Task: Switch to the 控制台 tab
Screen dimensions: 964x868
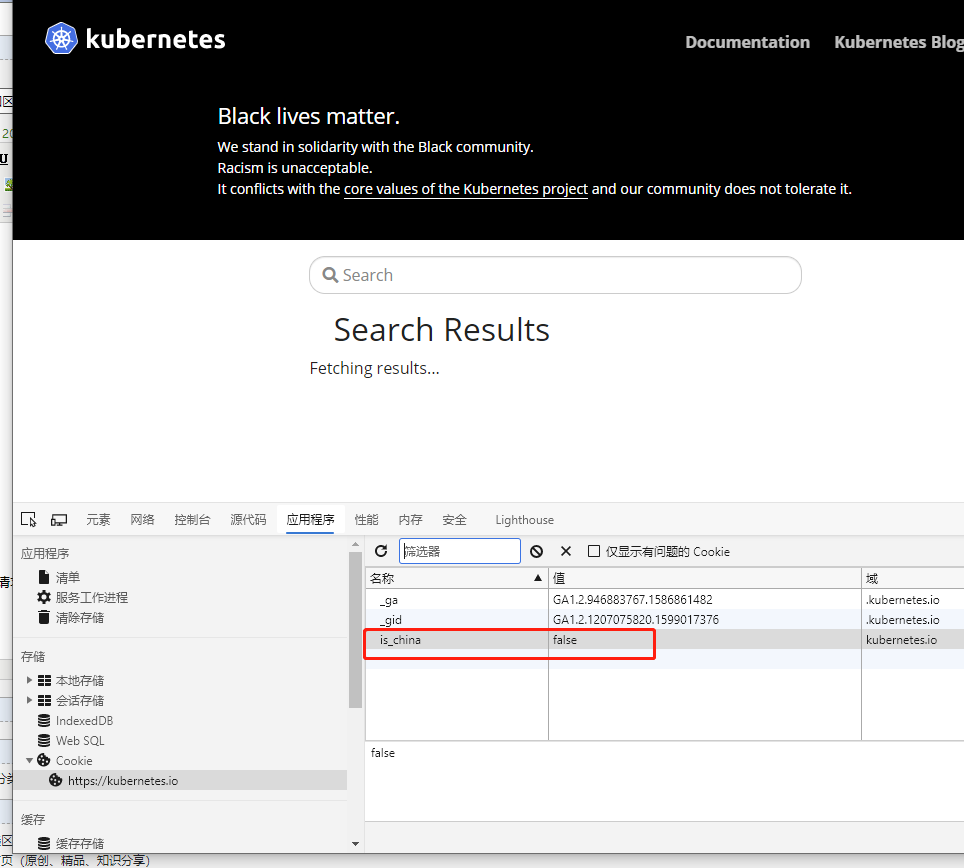Action: tap(192, 520)
